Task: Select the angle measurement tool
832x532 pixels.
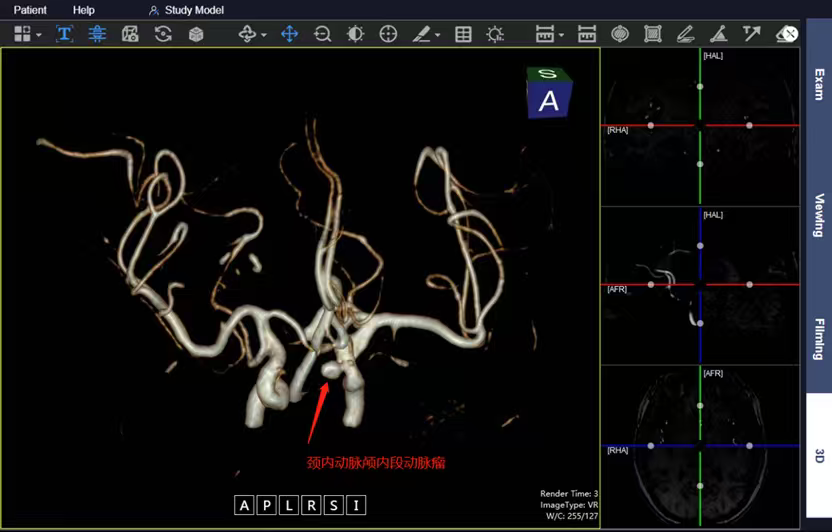Action: point(717,34)
